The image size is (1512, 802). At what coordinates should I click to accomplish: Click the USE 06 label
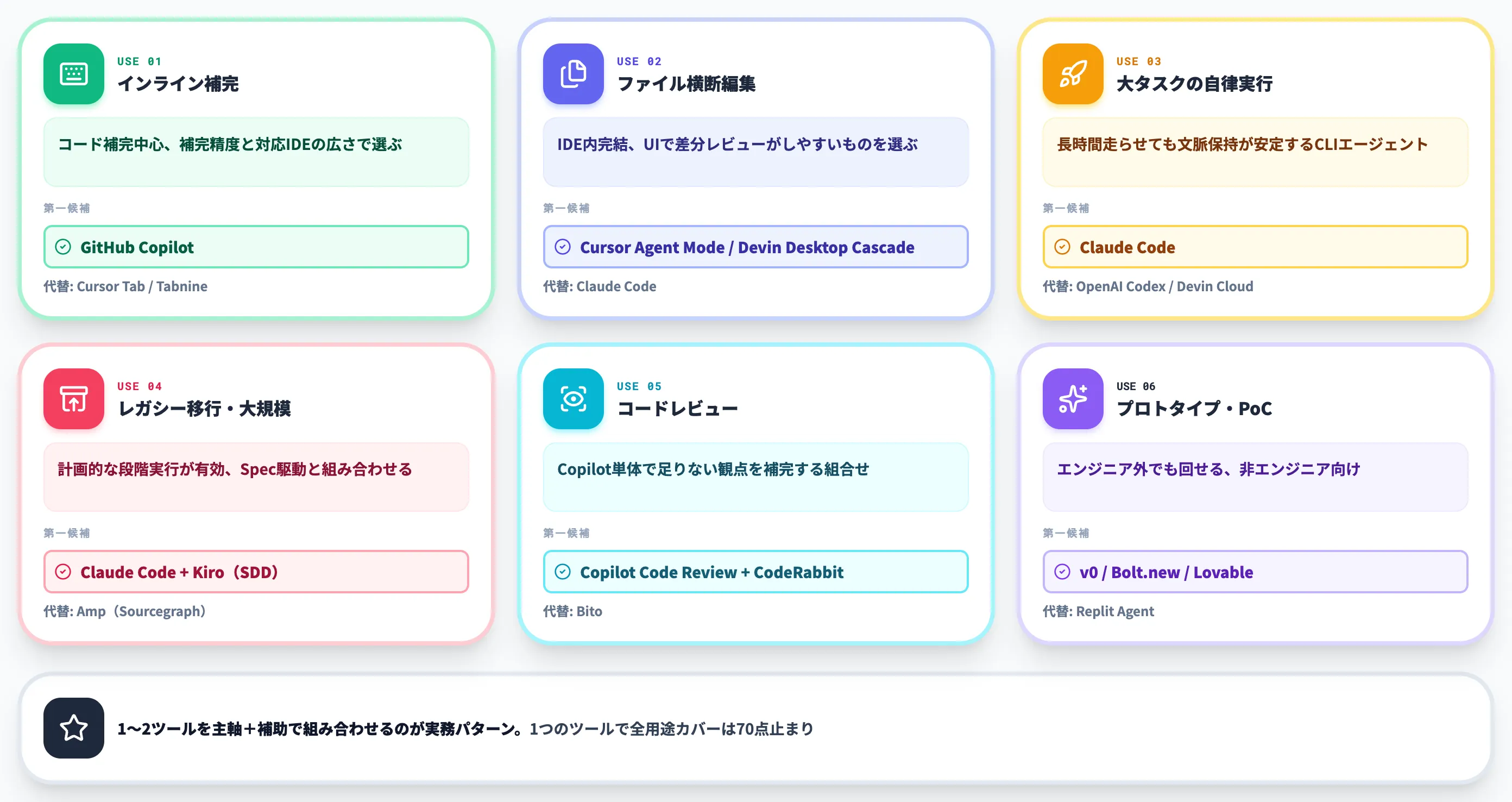pyautogui.click(x=1136, y=386)
